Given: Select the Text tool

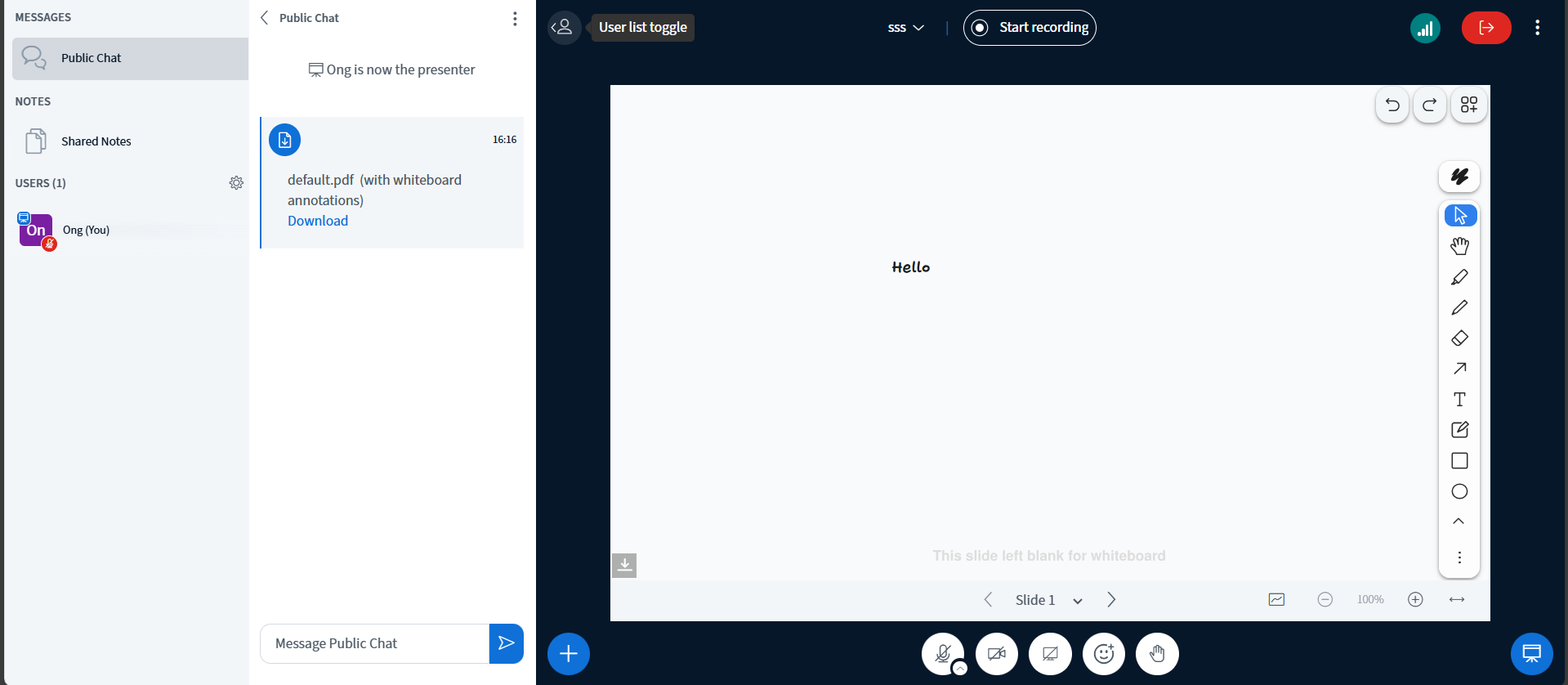Looking at the screenshot, I should pos(1459,400).
